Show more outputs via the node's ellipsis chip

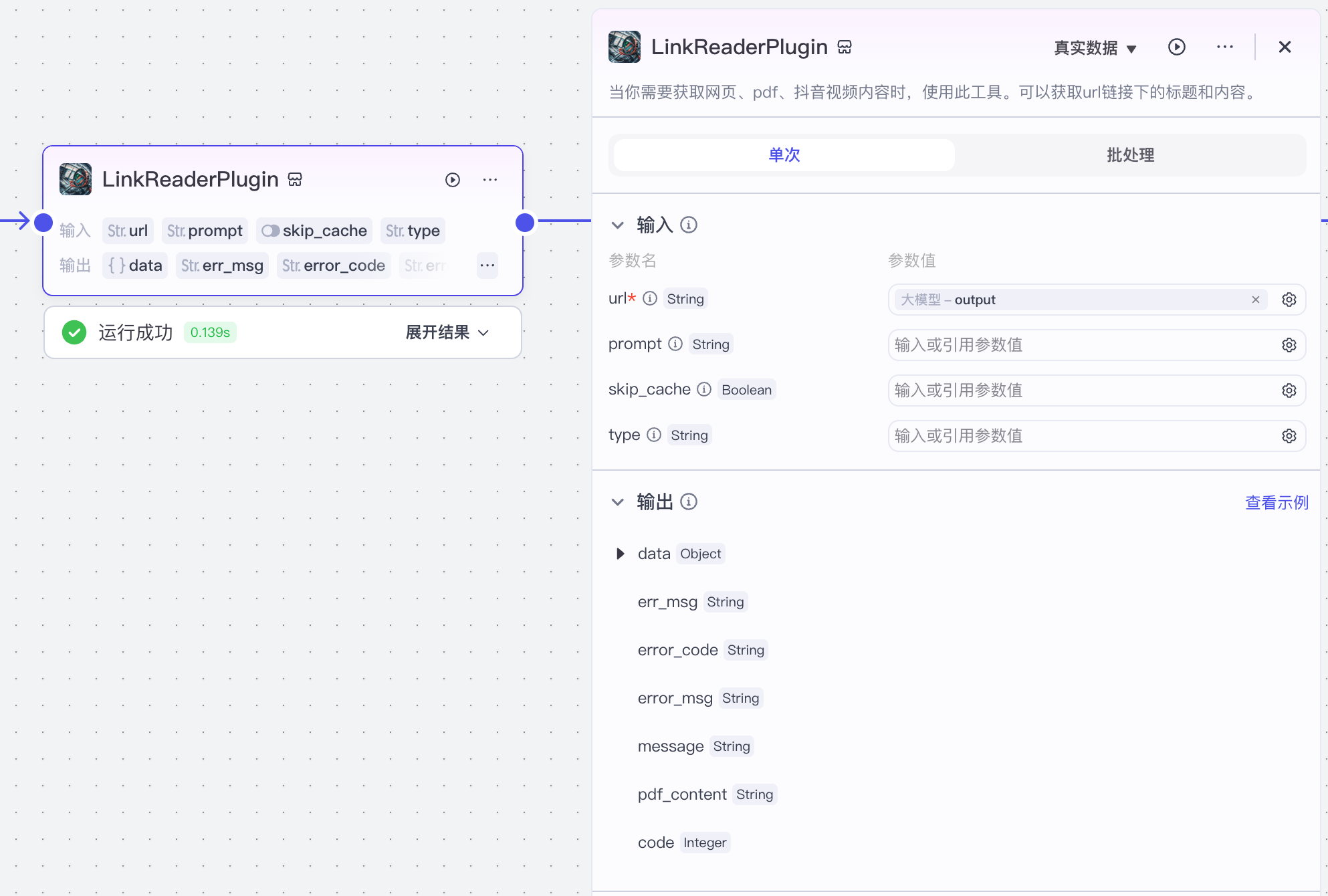(x=487, y=265)
